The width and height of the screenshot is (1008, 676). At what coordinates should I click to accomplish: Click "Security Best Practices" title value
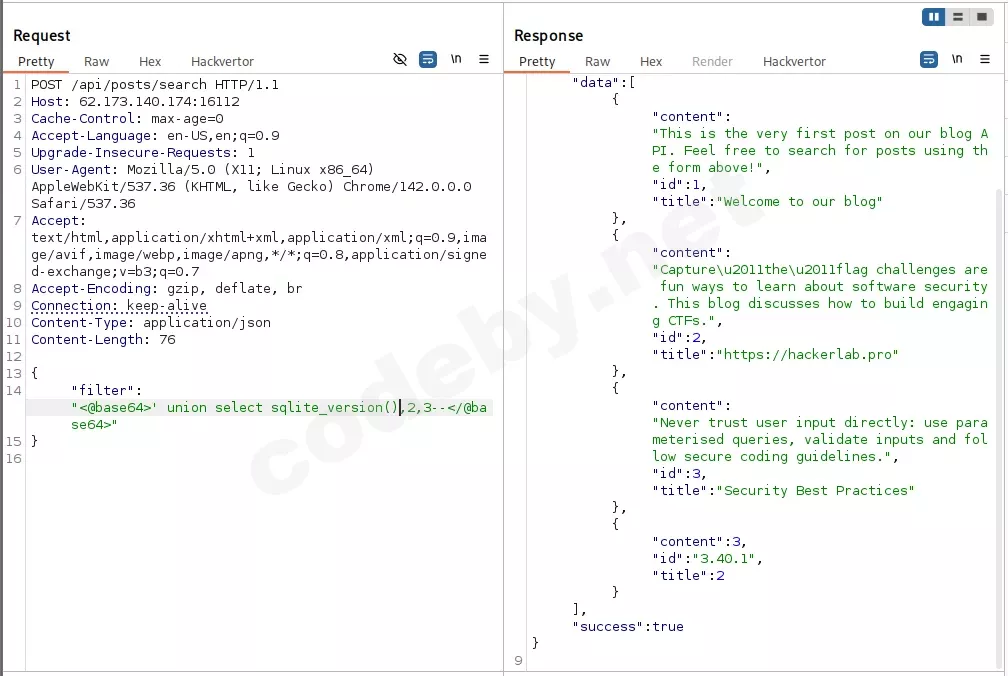[816, 491]
